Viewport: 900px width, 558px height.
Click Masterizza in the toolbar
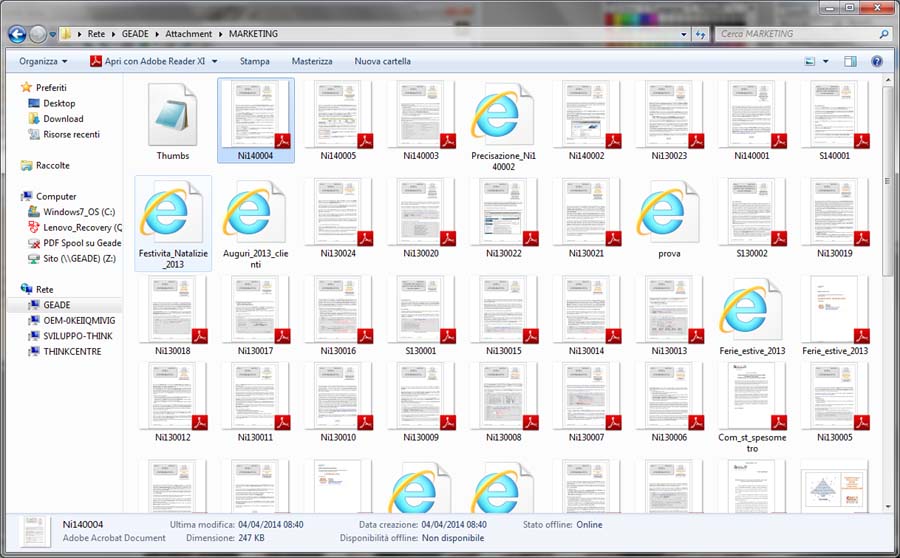[312, 62]
